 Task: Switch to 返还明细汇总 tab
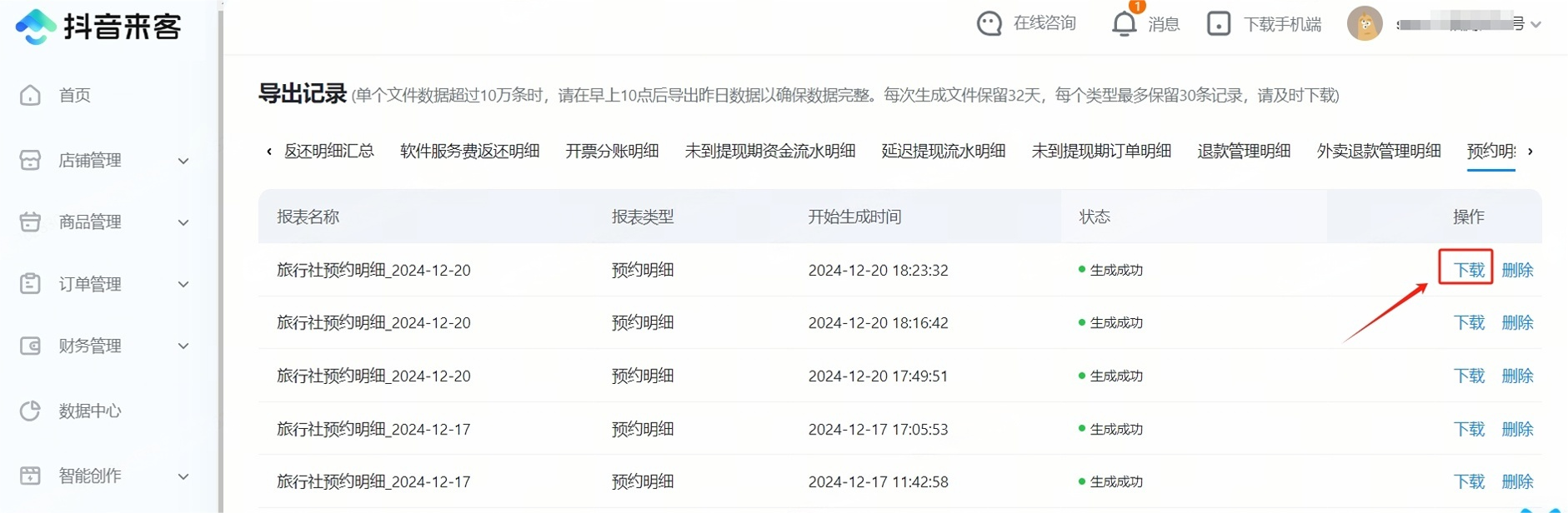[328, 151]
